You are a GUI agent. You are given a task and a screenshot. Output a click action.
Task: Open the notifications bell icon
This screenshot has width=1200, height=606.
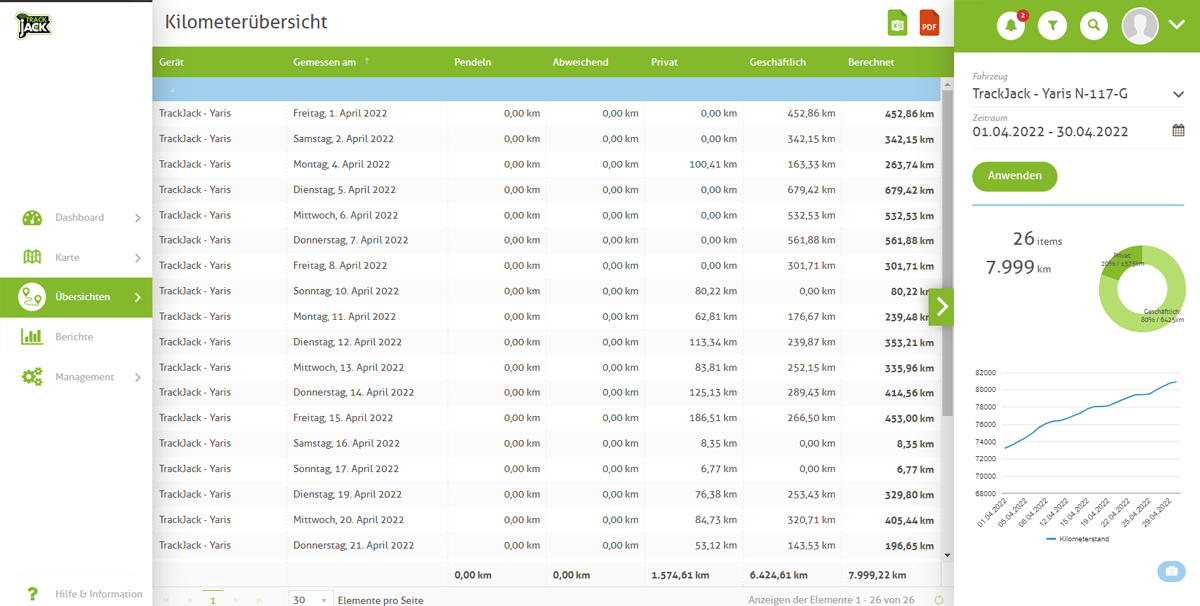(1011, 26)
